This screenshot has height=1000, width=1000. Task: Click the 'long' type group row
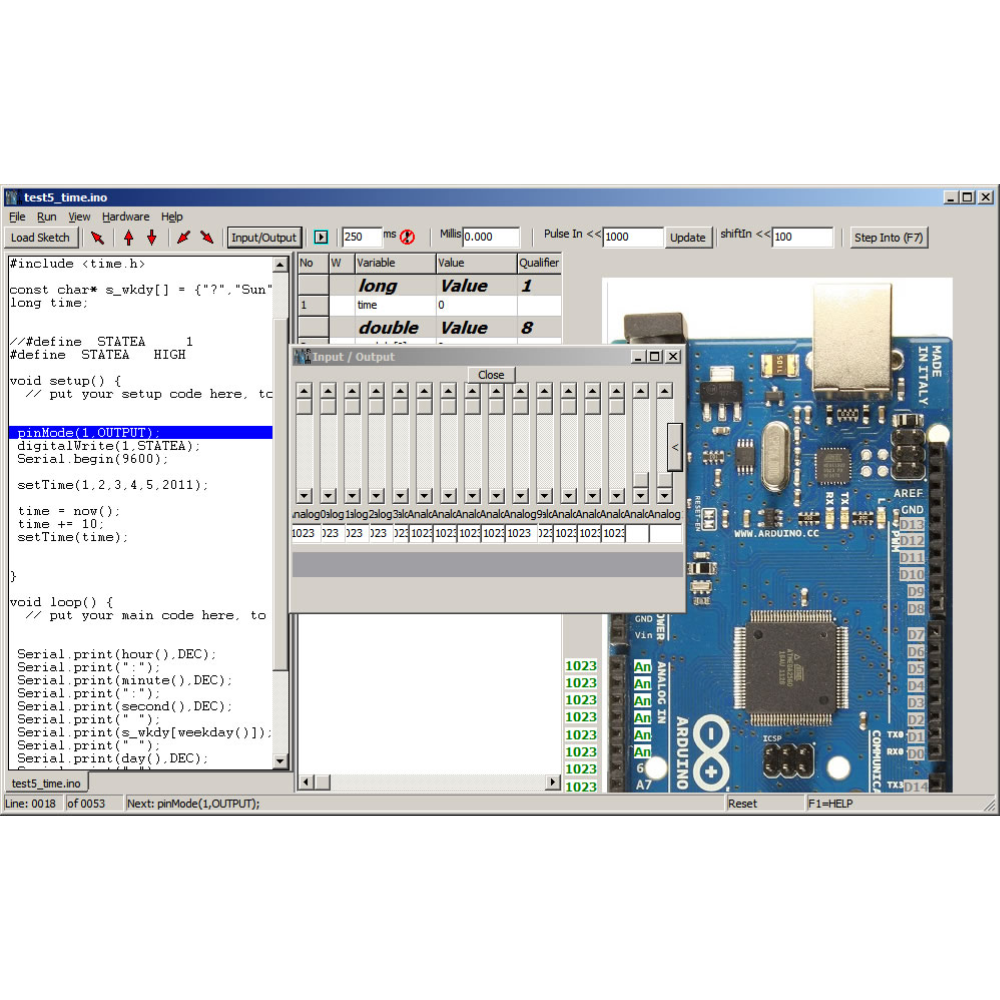click(429, 286)
